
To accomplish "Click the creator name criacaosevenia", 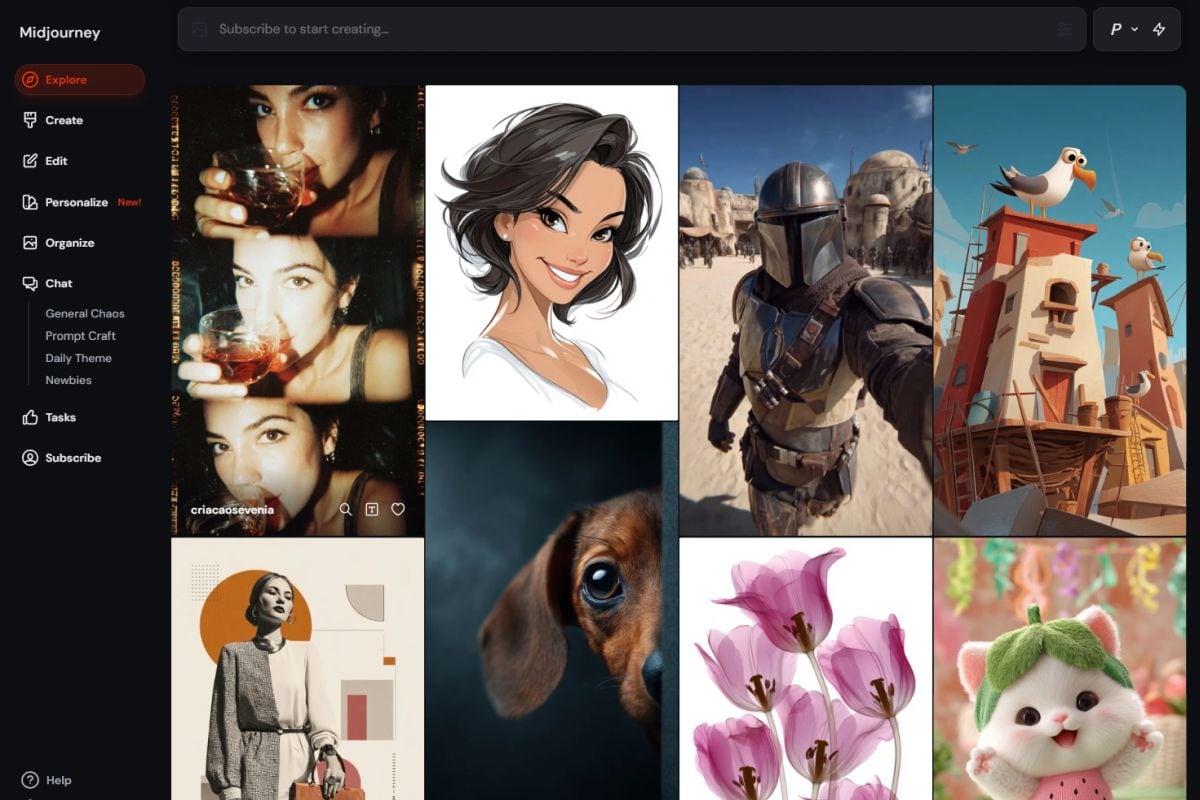I will click(232, 510).
